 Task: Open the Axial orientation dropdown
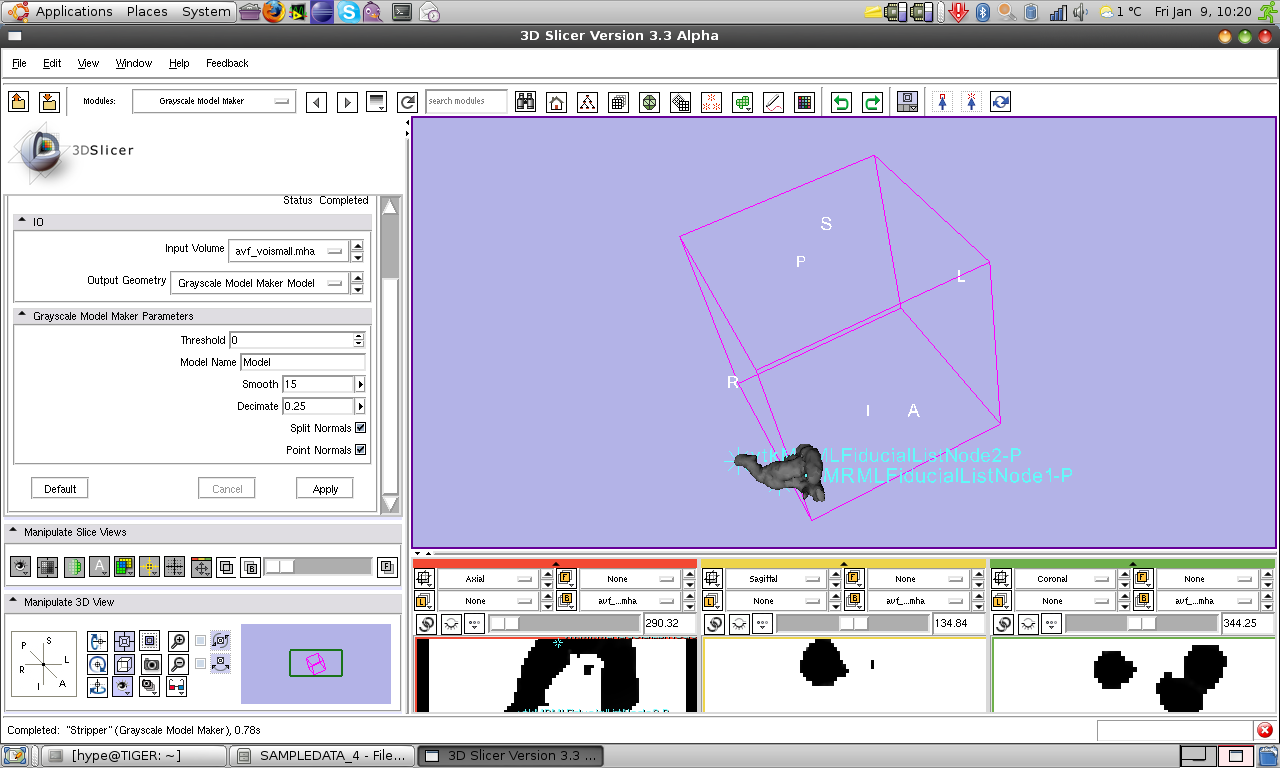(x=488, y=579)
